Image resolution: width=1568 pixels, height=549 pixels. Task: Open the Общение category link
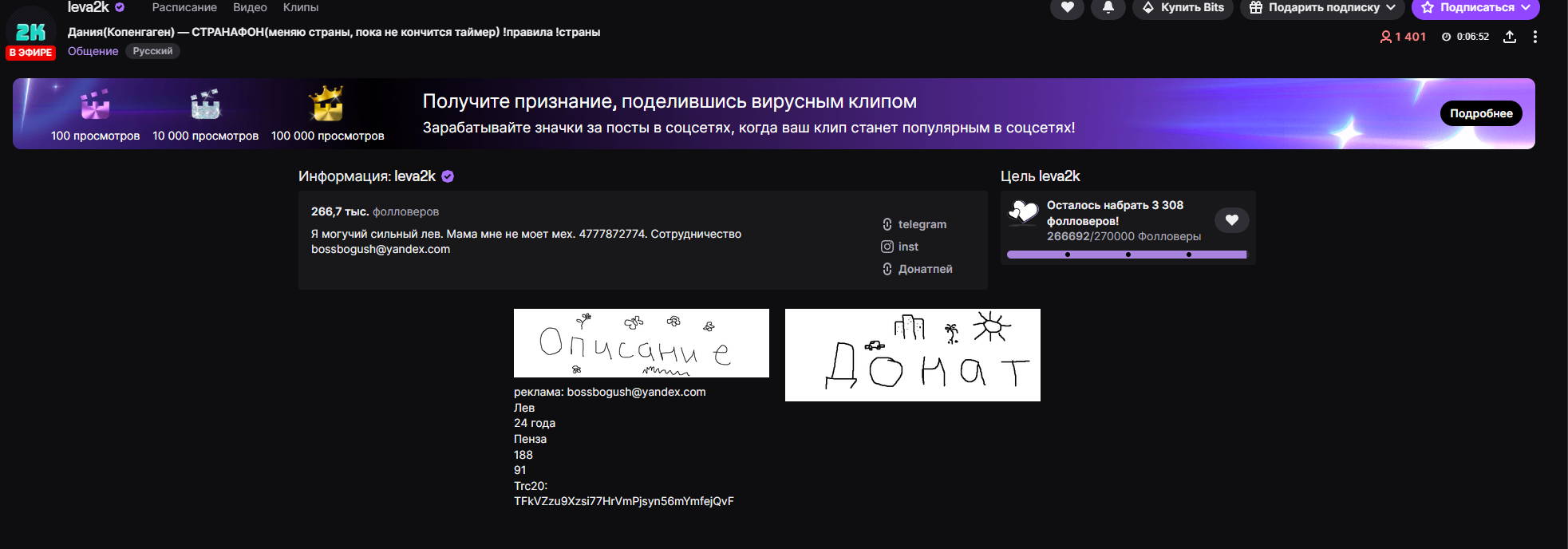pyautogui.click(x=93, y=51)
